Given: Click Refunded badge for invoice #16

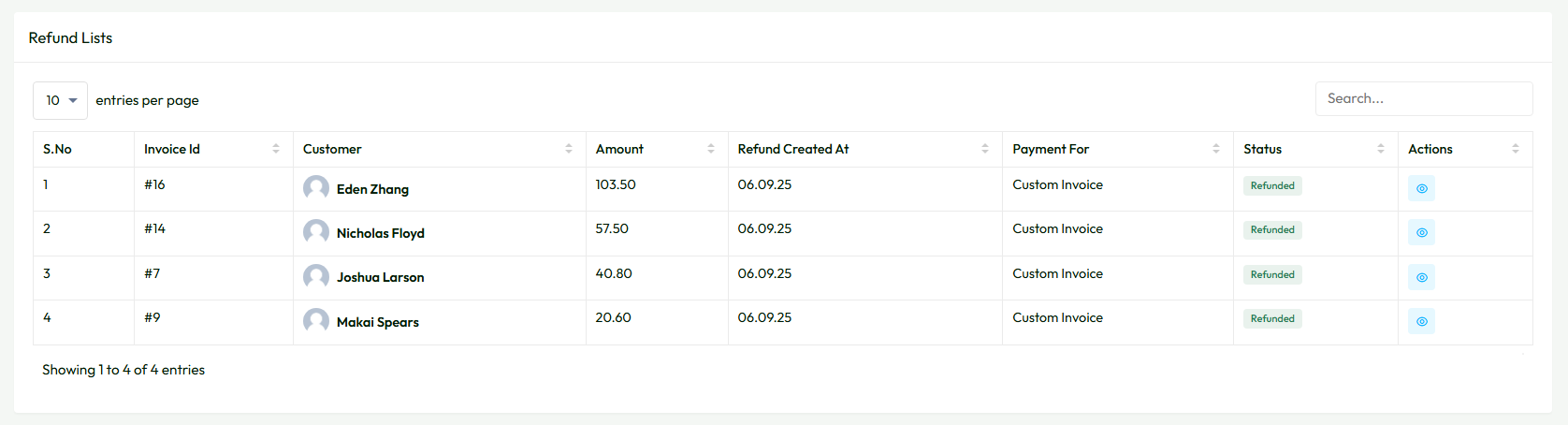Looking at the screenshot, I should pyautogui.click(x=1272, y=185).
